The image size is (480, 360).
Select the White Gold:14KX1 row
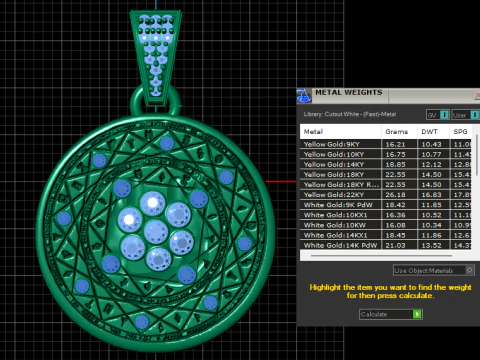(386, 235)
